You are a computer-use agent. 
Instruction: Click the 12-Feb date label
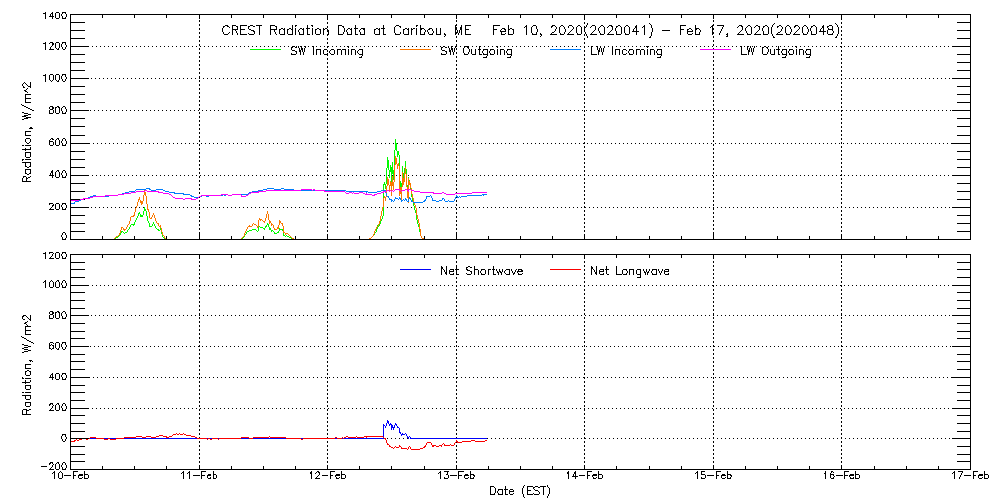point(328,477)
